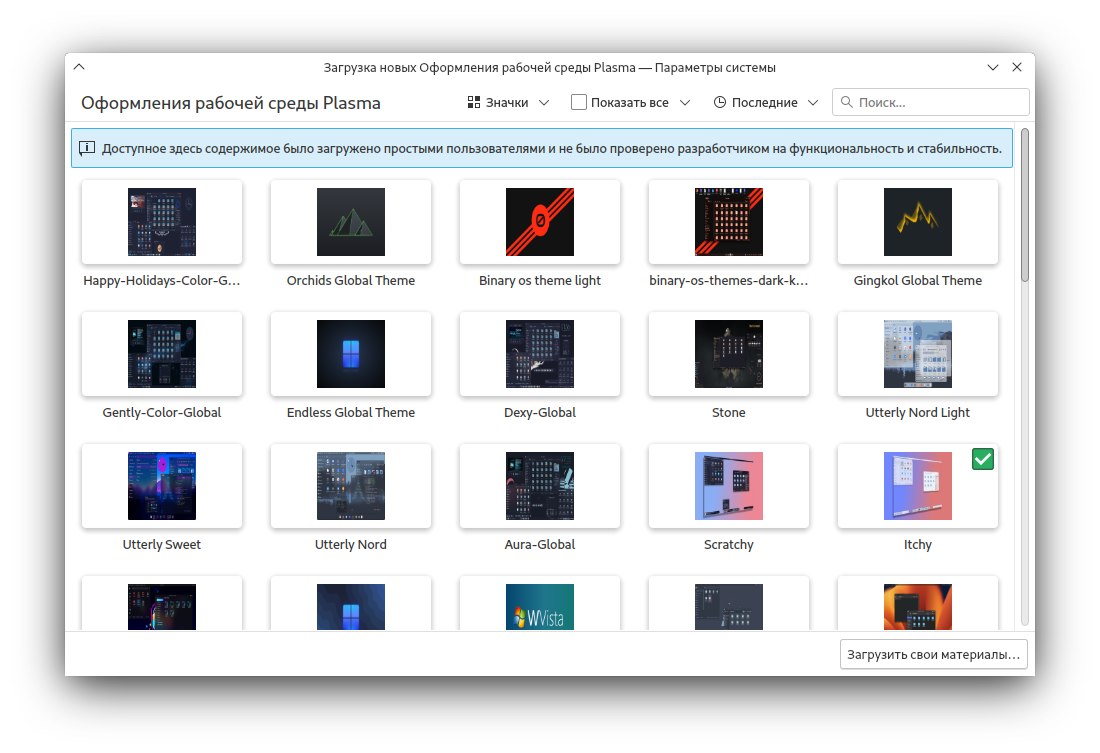1100x753 pixels.
Task: Select the Utterly Sweet theme thumbnail
Action: 161,486
